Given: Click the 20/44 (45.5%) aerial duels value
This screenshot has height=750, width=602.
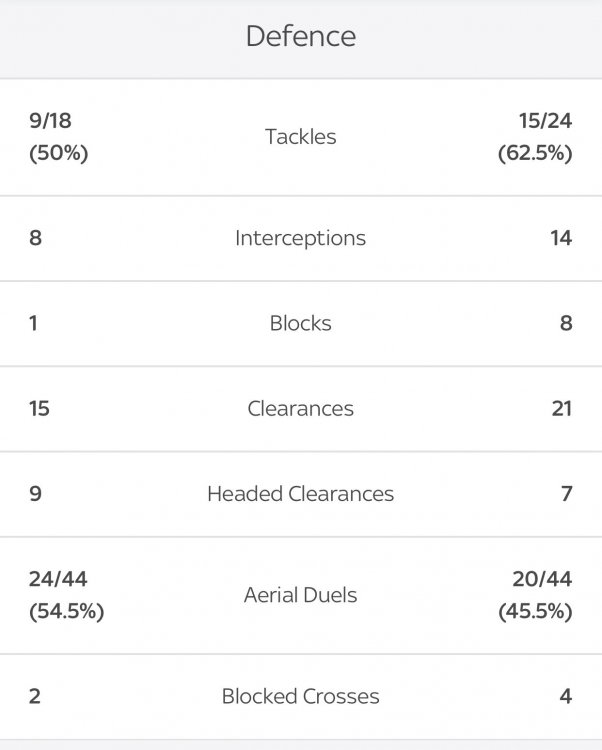Looking at the screenshot, I should click(x=535, y=595).
